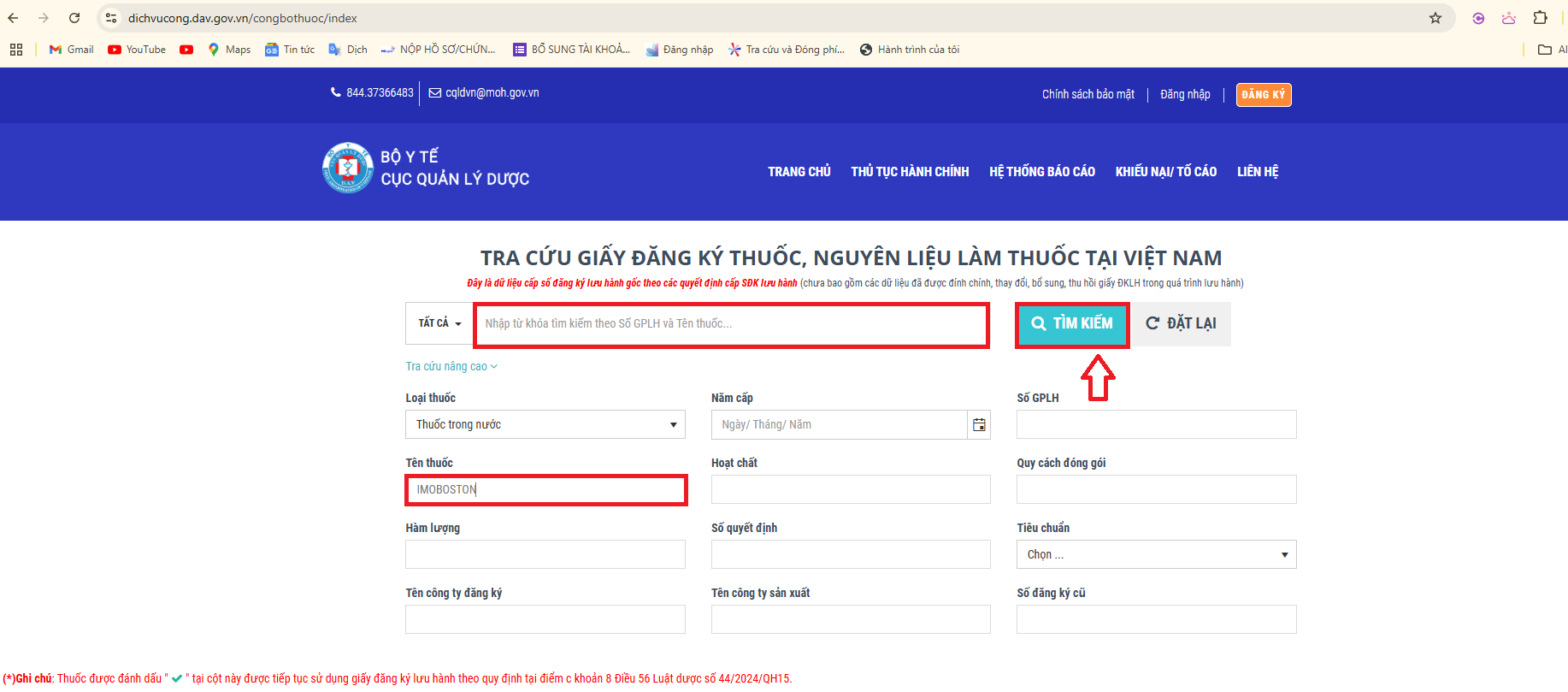Reload the page using browser refresh icon
Image resolution: width=1568 pixels, height=692 pixels.
(x=74, y=18)
